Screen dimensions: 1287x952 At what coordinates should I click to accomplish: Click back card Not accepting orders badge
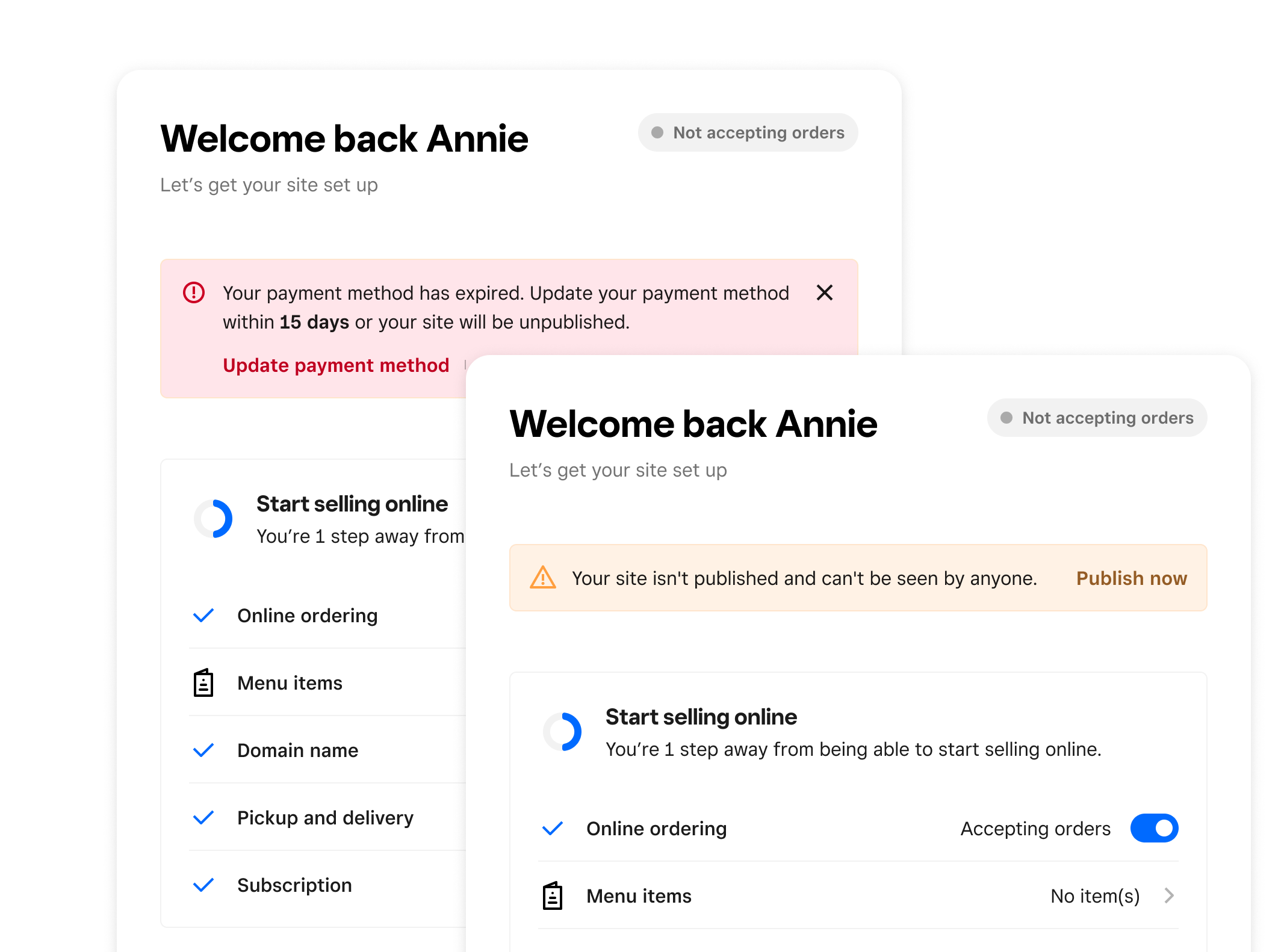click(748, 132)
